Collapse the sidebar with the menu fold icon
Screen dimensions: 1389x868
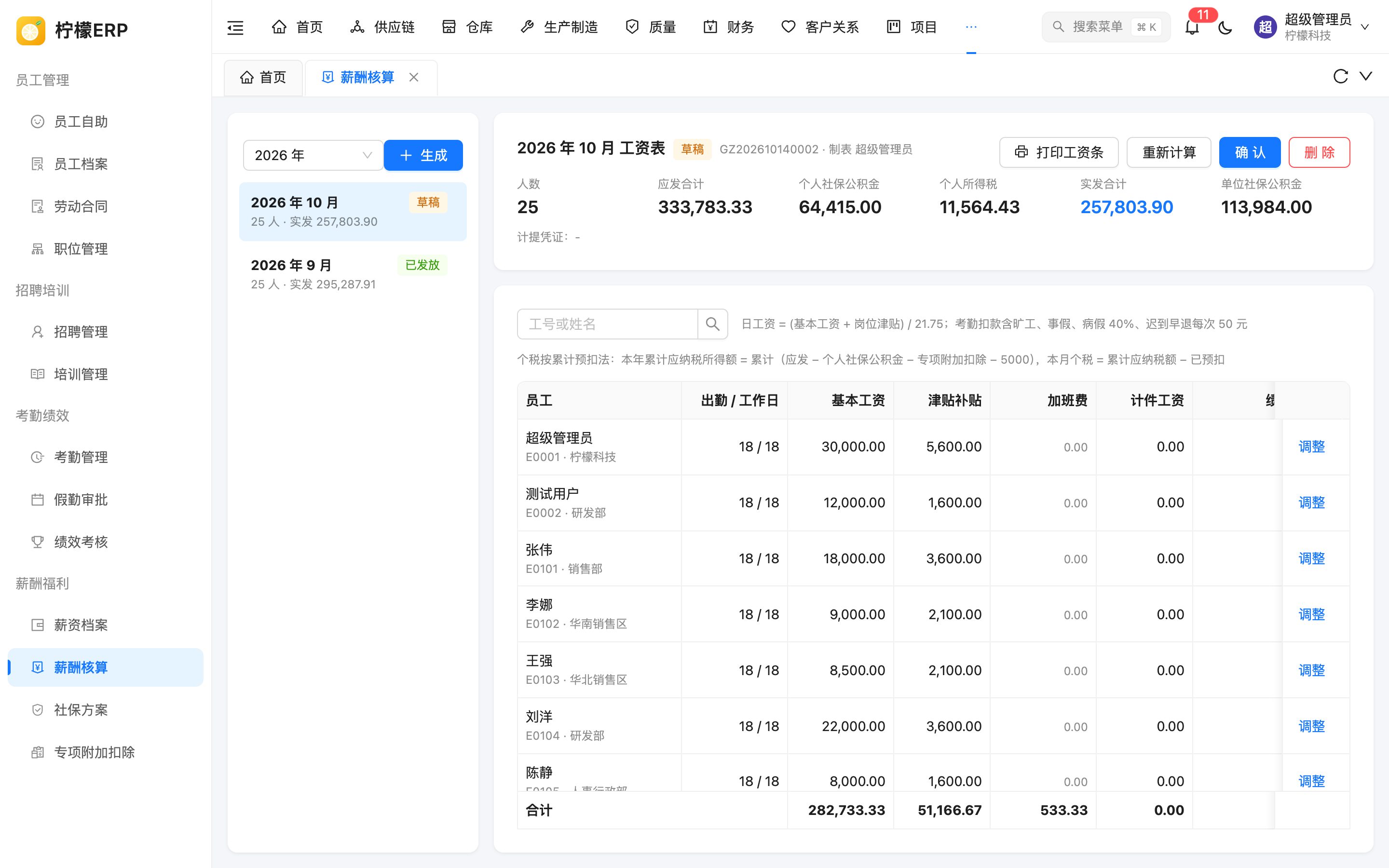coord(235,27)
